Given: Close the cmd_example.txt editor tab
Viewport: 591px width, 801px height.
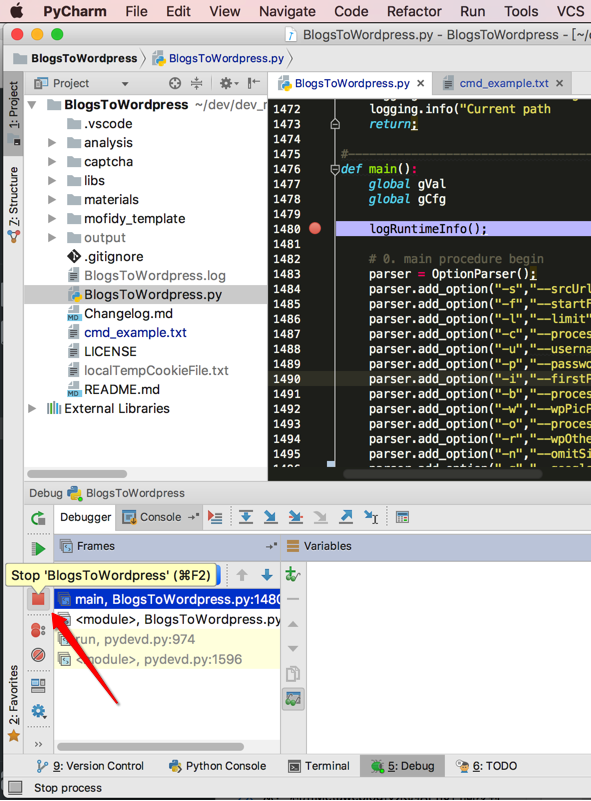Looking at the screenshot, I should [x=560, y=83].
